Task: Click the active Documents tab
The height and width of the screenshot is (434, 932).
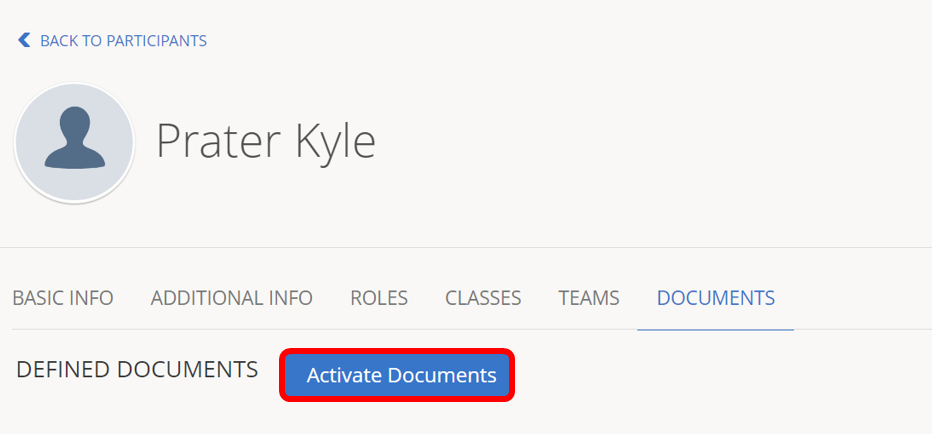Action: pos(715,298)
